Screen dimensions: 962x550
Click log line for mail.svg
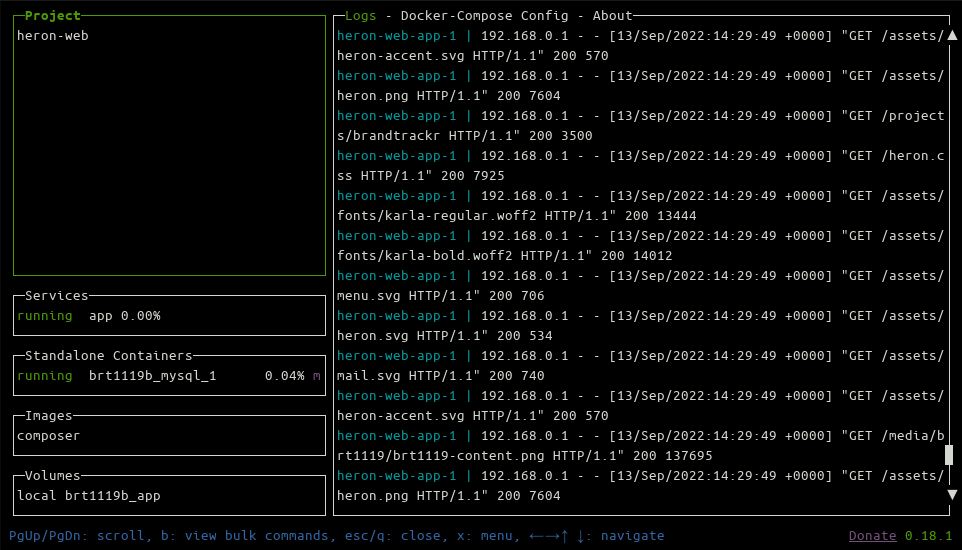coord(641,366)
